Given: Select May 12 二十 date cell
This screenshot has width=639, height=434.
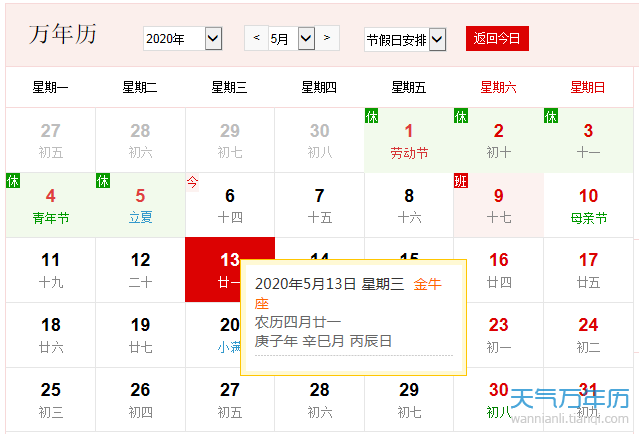Looking at the screenshot, I should click(x=140, y=270).
